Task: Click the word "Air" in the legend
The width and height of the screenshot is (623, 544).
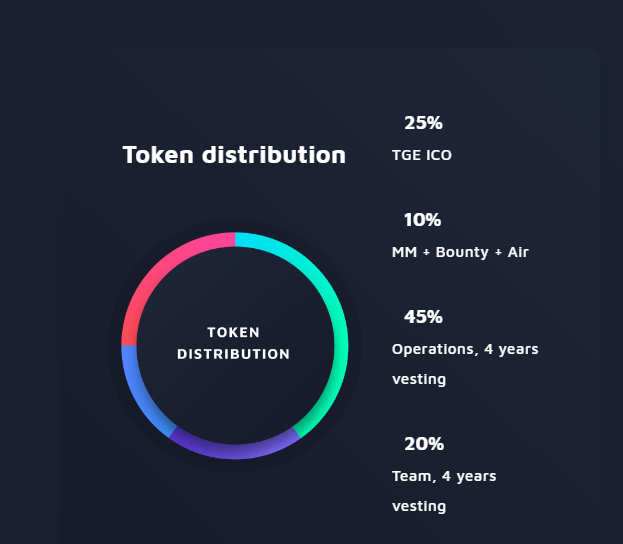Action: point(517,252)
